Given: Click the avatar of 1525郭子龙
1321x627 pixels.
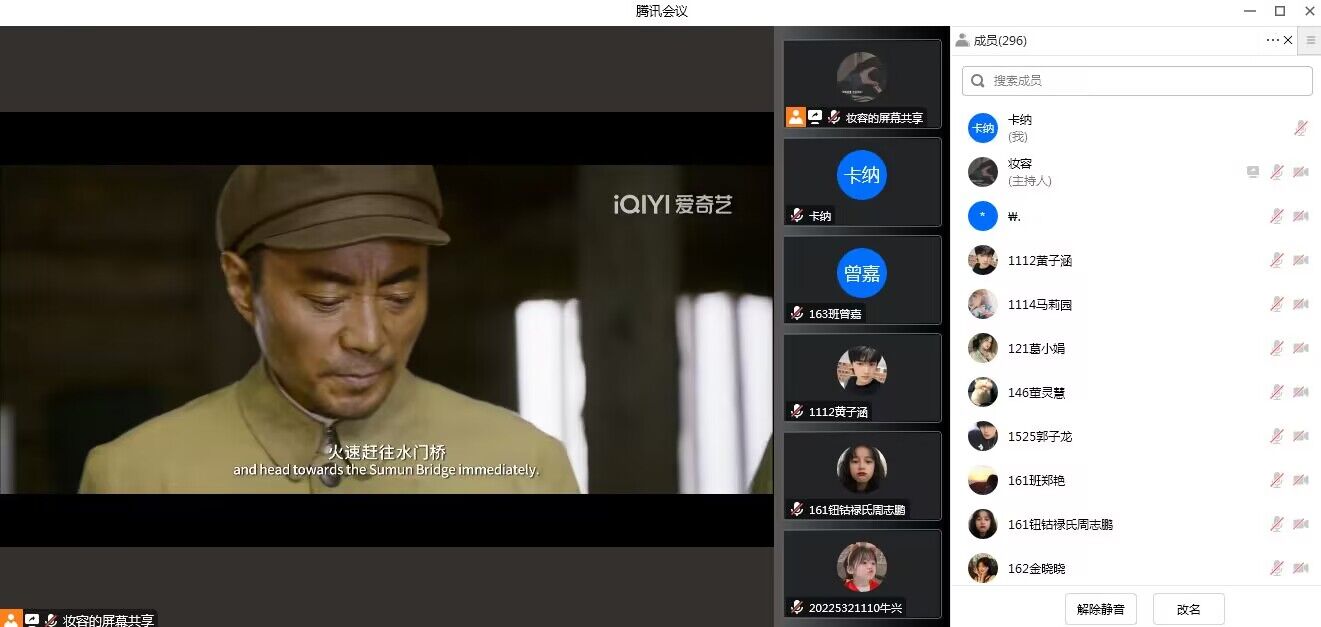Looking at the screenshot, I should (x=983, y=436).
